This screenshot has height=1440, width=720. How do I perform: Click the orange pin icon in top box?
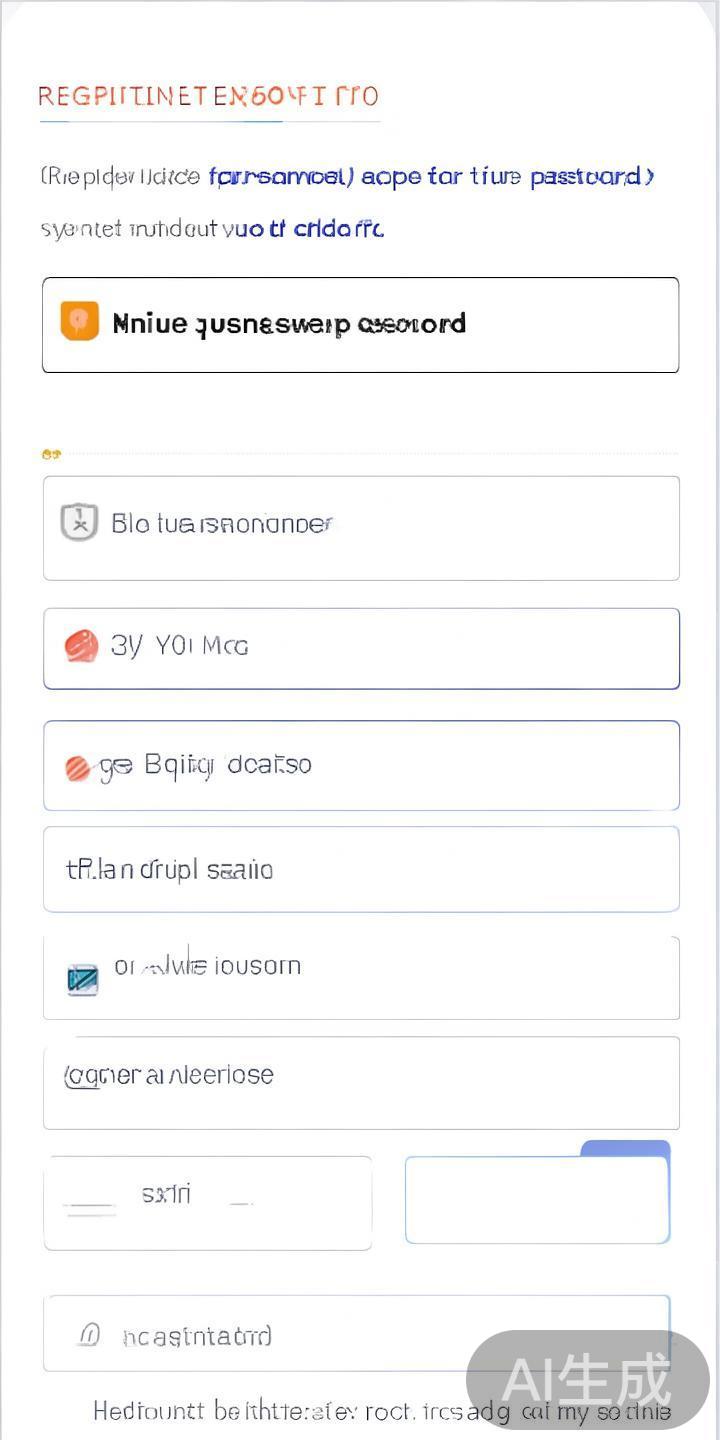[x=79, y=321]
